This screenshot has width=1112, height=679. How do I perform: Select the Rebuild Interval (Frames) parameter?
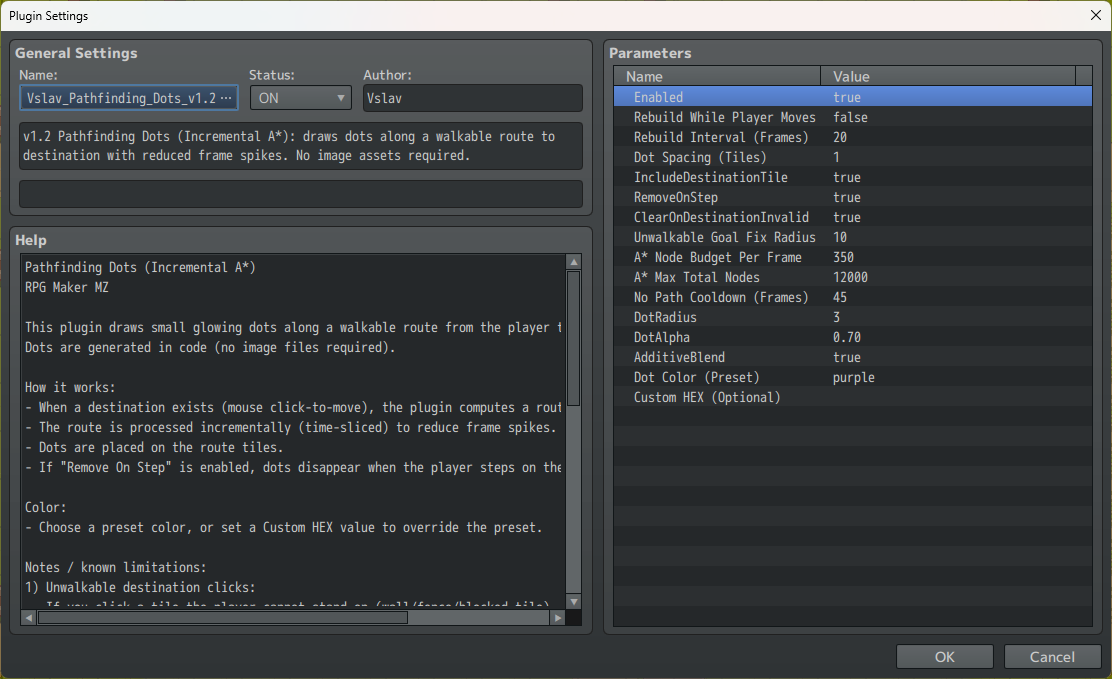pos(852,137)
